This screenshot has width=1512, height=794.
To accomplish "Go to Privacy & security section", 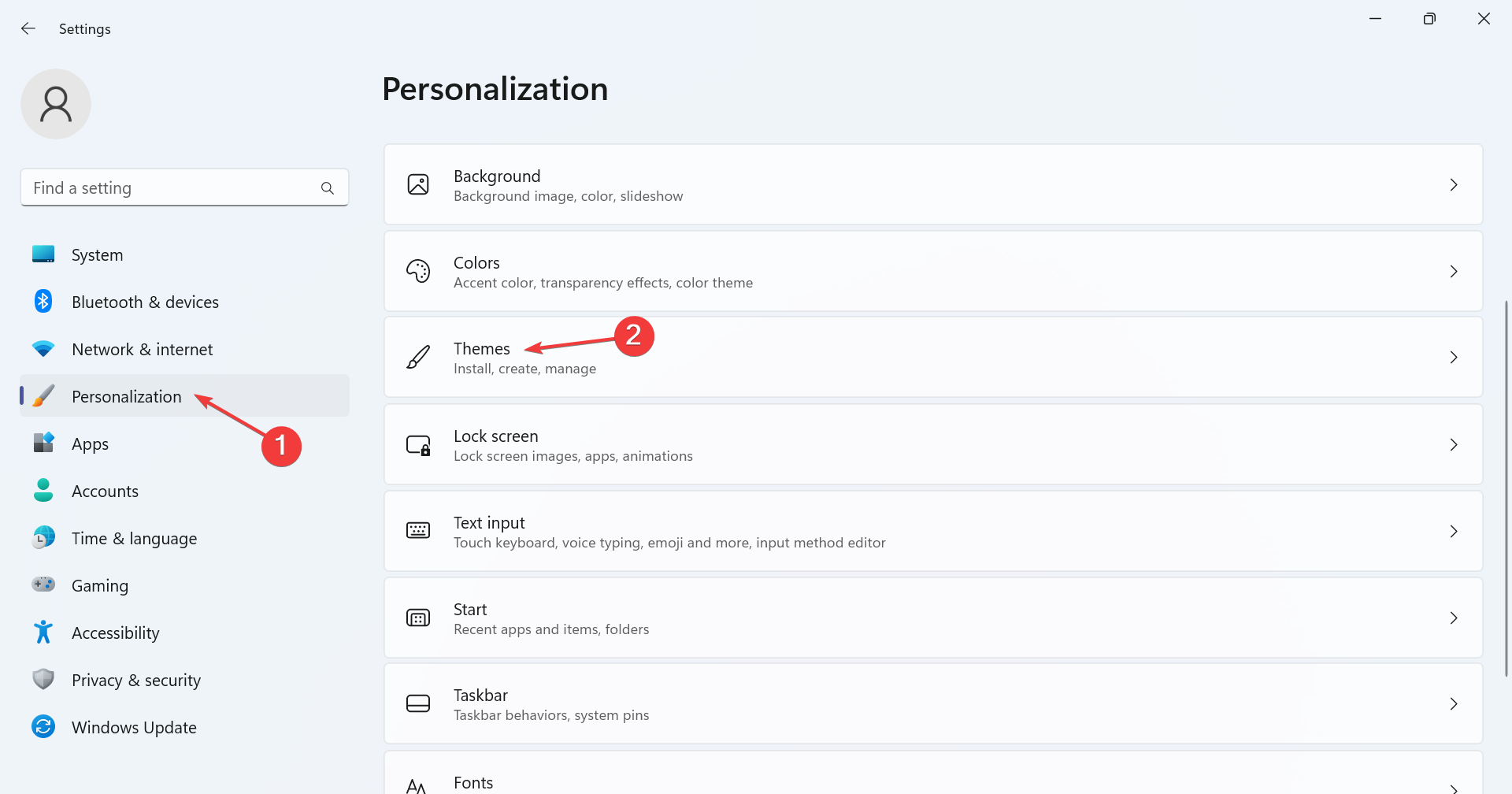I will click(x=135, y=681).
